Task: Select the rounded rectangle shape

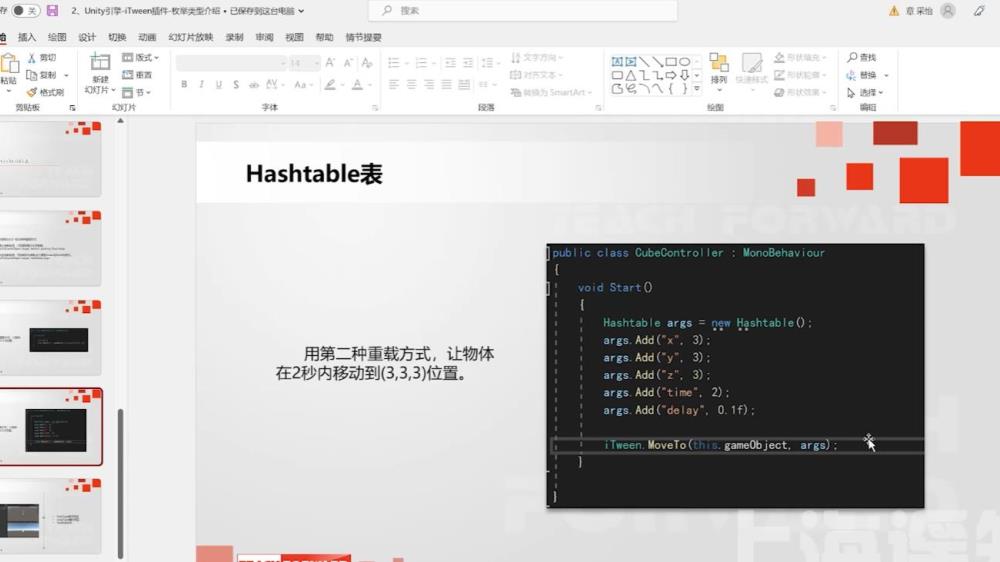Action: [617, 75]
